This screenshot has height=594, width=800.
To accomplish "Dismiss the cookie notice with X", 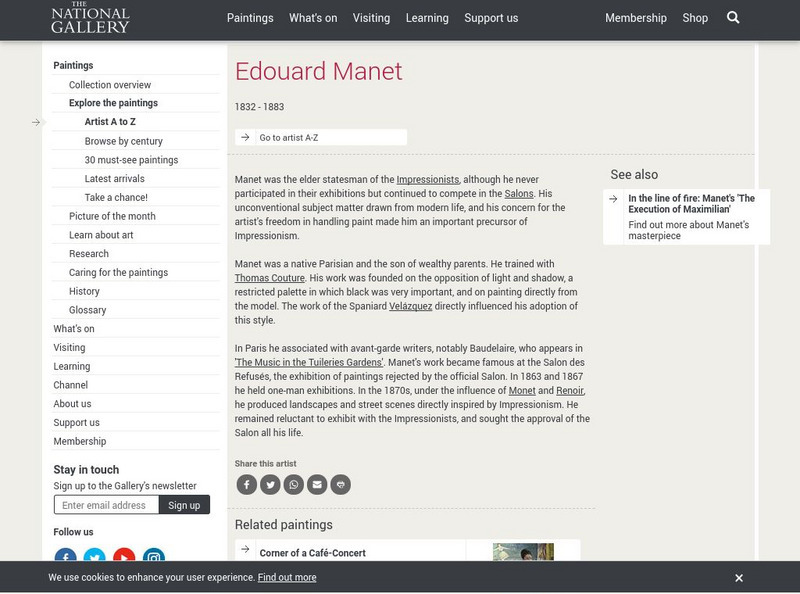I will pyautogui.click(x=739, y=578).
